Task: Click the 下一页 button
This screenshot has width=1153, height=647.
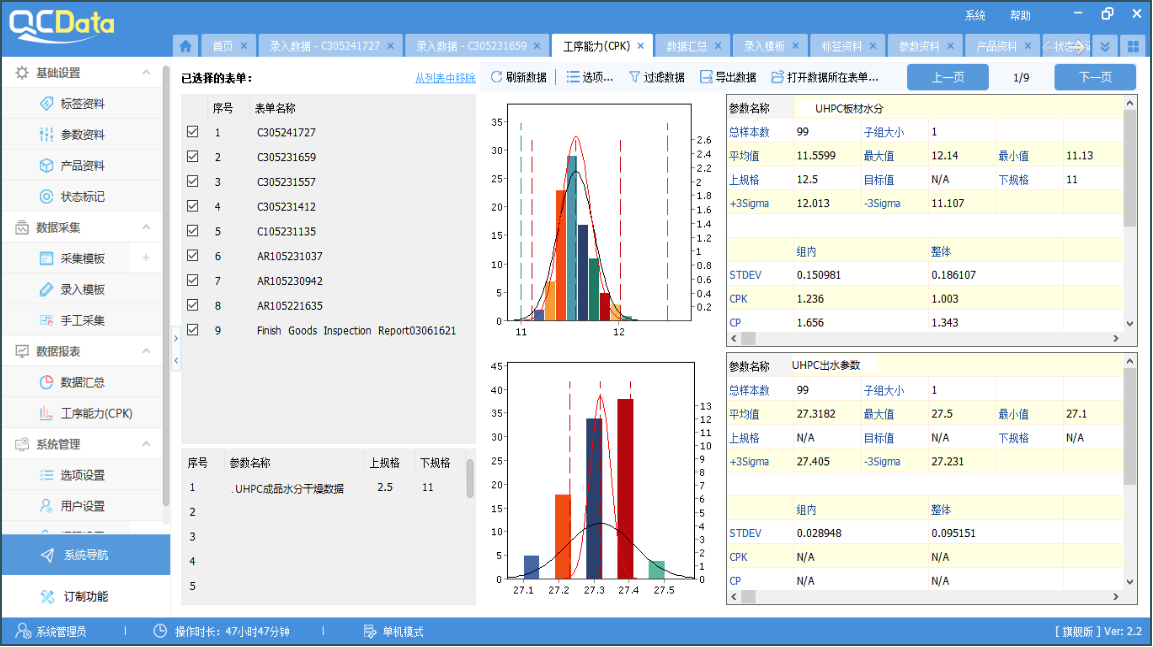Action: (1095, 77)
